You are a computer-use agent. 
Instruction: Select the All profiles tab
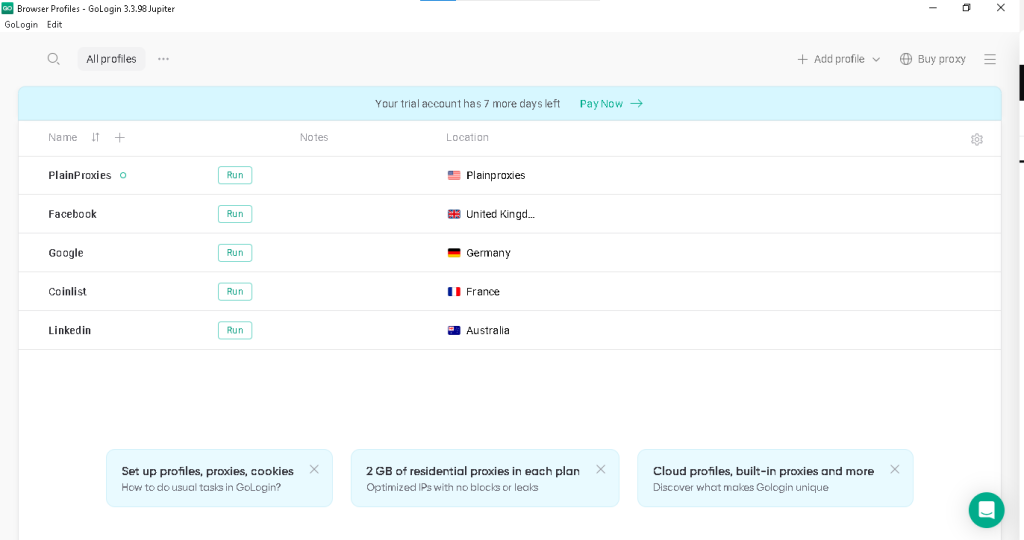[111, 59]
